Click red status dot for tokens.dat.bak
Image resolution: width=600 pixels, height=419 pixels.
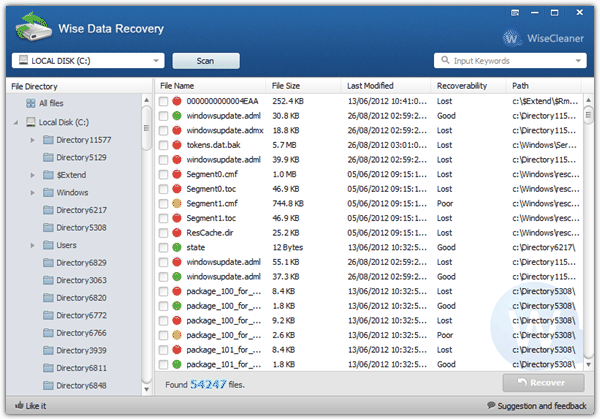click(176, 145)
